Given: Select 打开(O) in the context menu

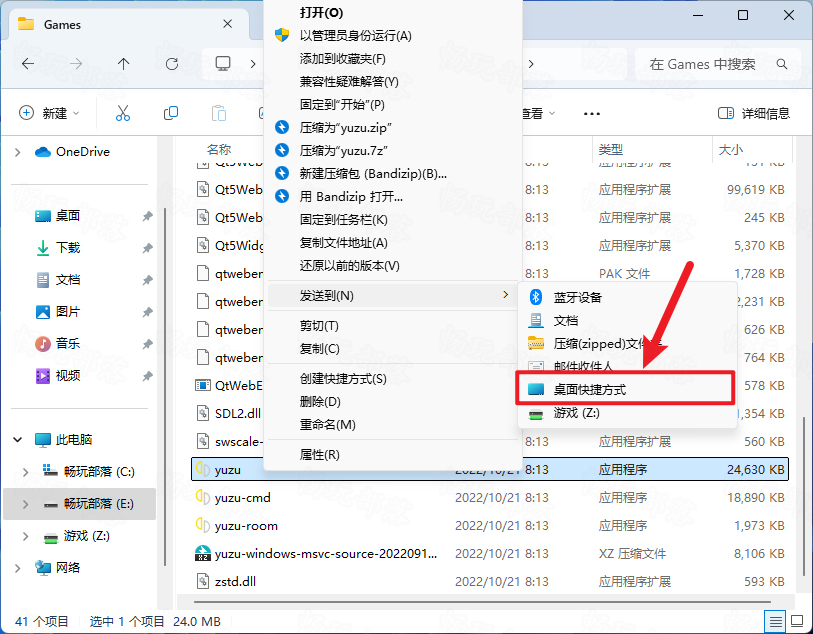Looking at the screenshot, I should coord(393,13).
